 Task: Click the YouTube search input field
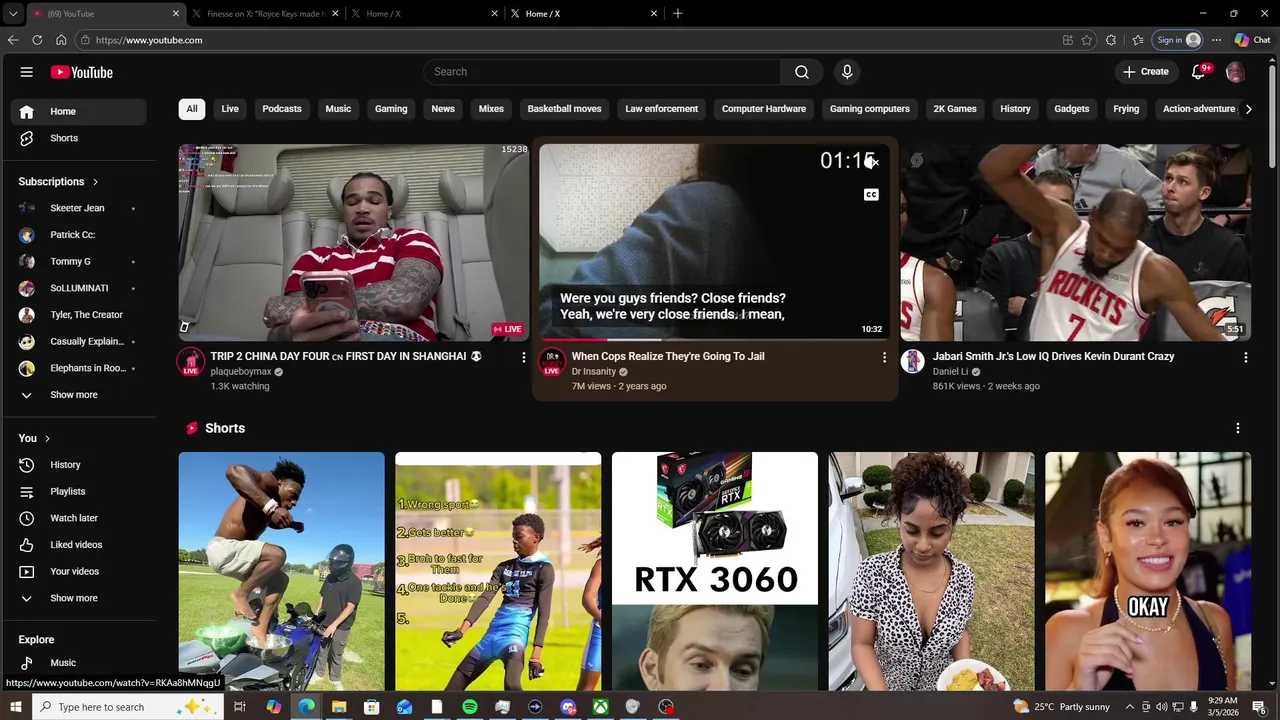602,72
